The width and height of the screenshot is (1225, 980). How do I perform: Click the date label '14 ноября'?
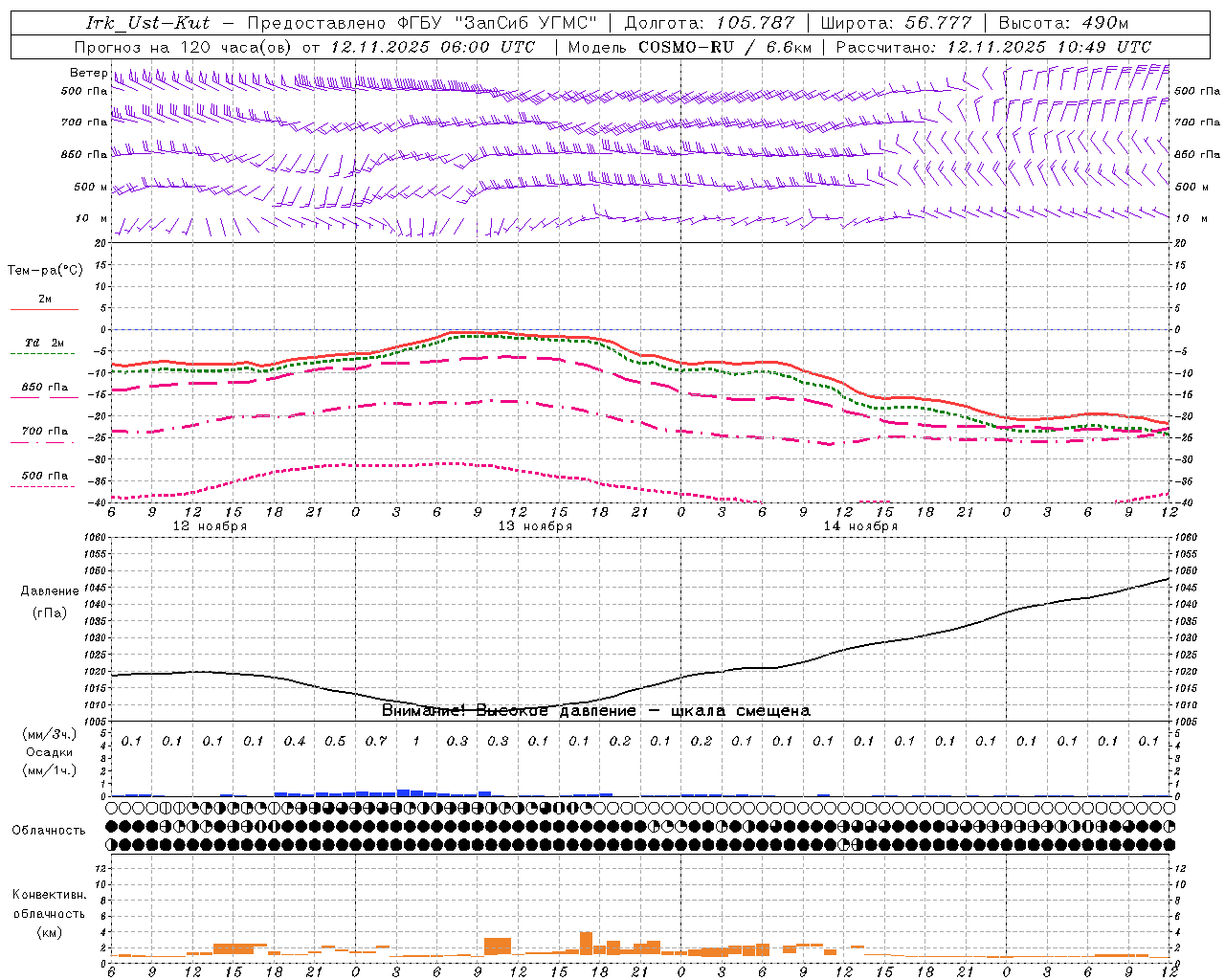(x=860, y=526)
